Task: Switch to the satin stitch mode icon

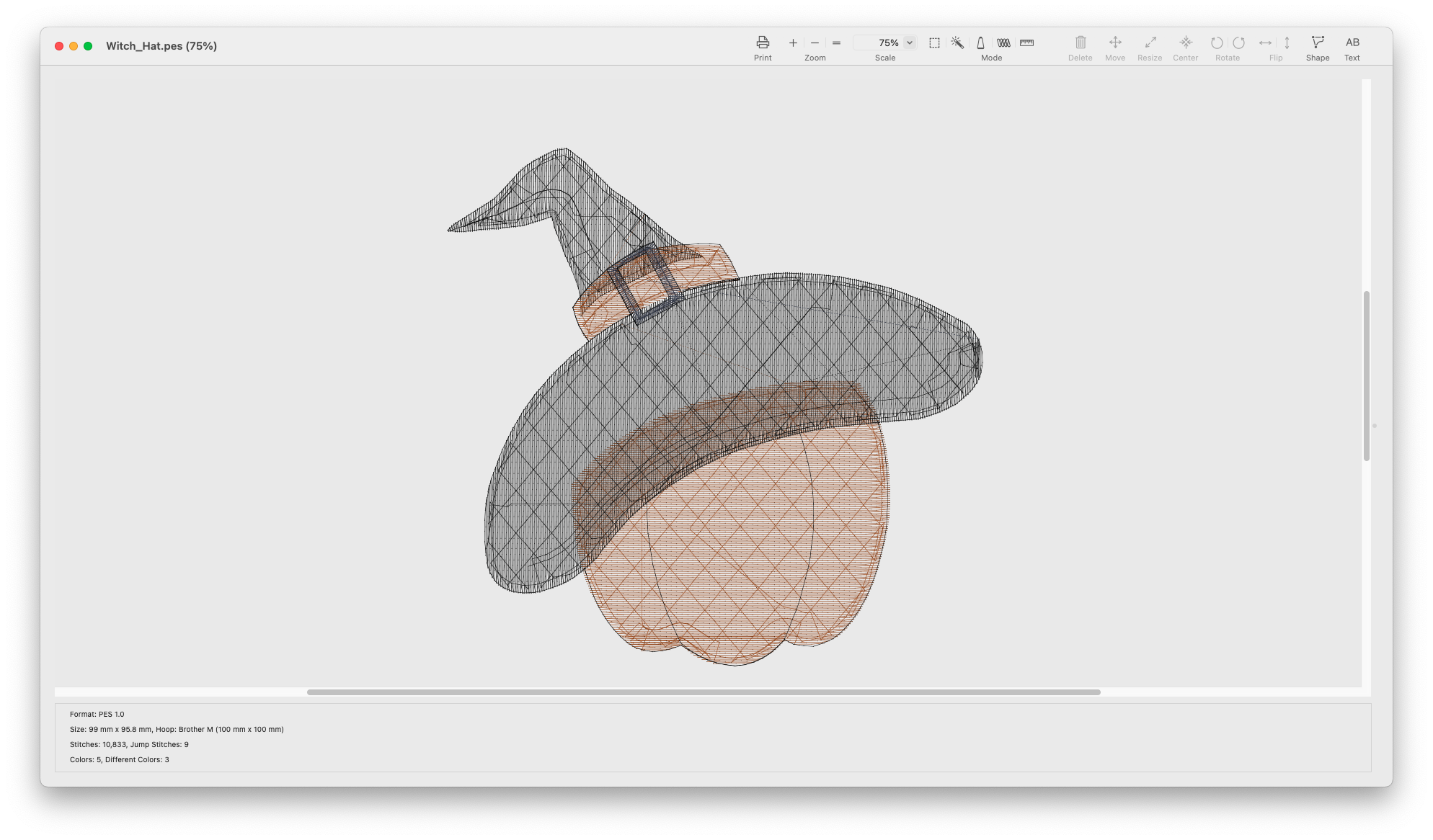Action: tap(980, 43)
